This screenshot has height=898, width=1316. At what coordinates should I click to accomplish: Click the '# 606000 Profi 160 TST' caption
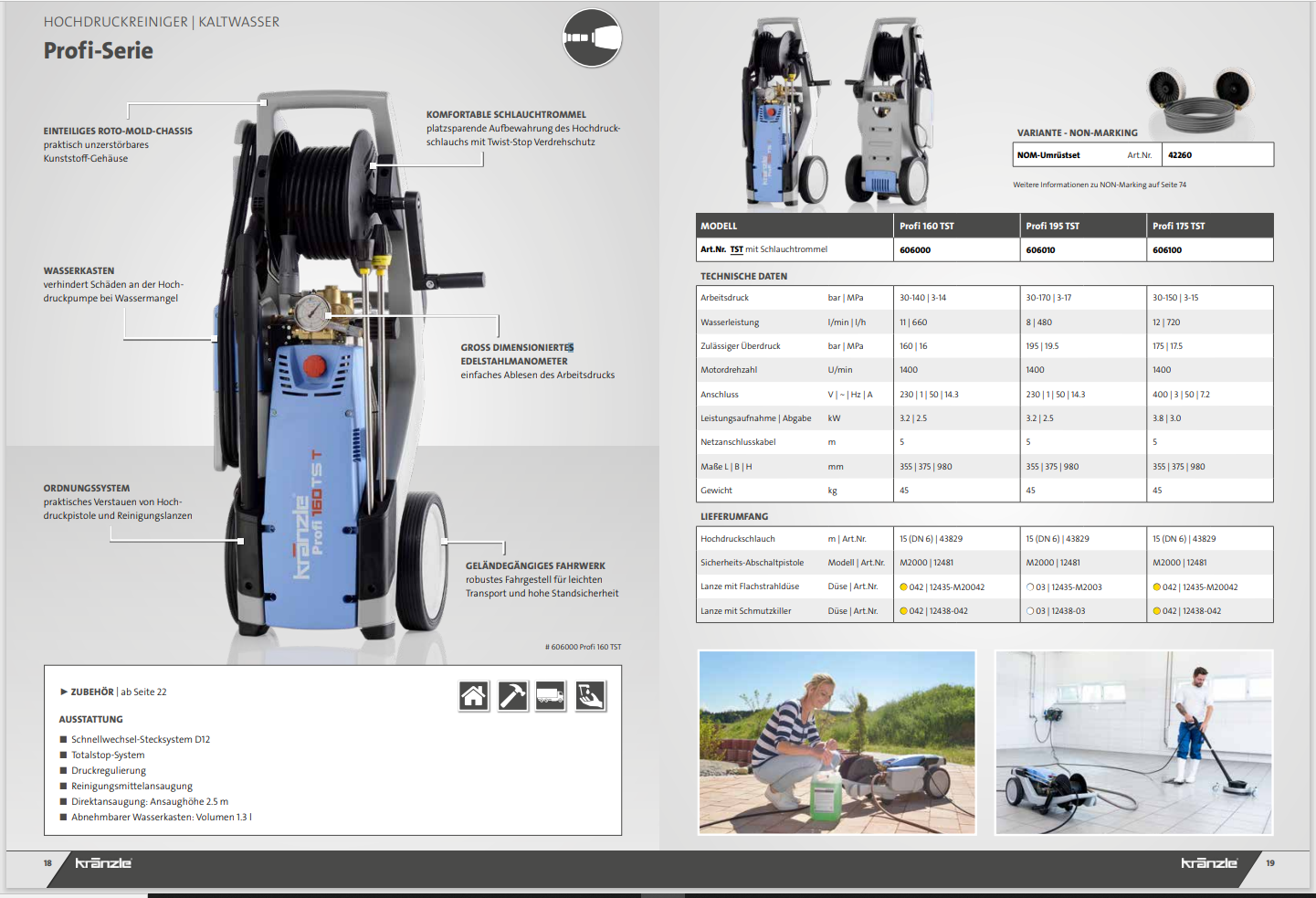583,647
